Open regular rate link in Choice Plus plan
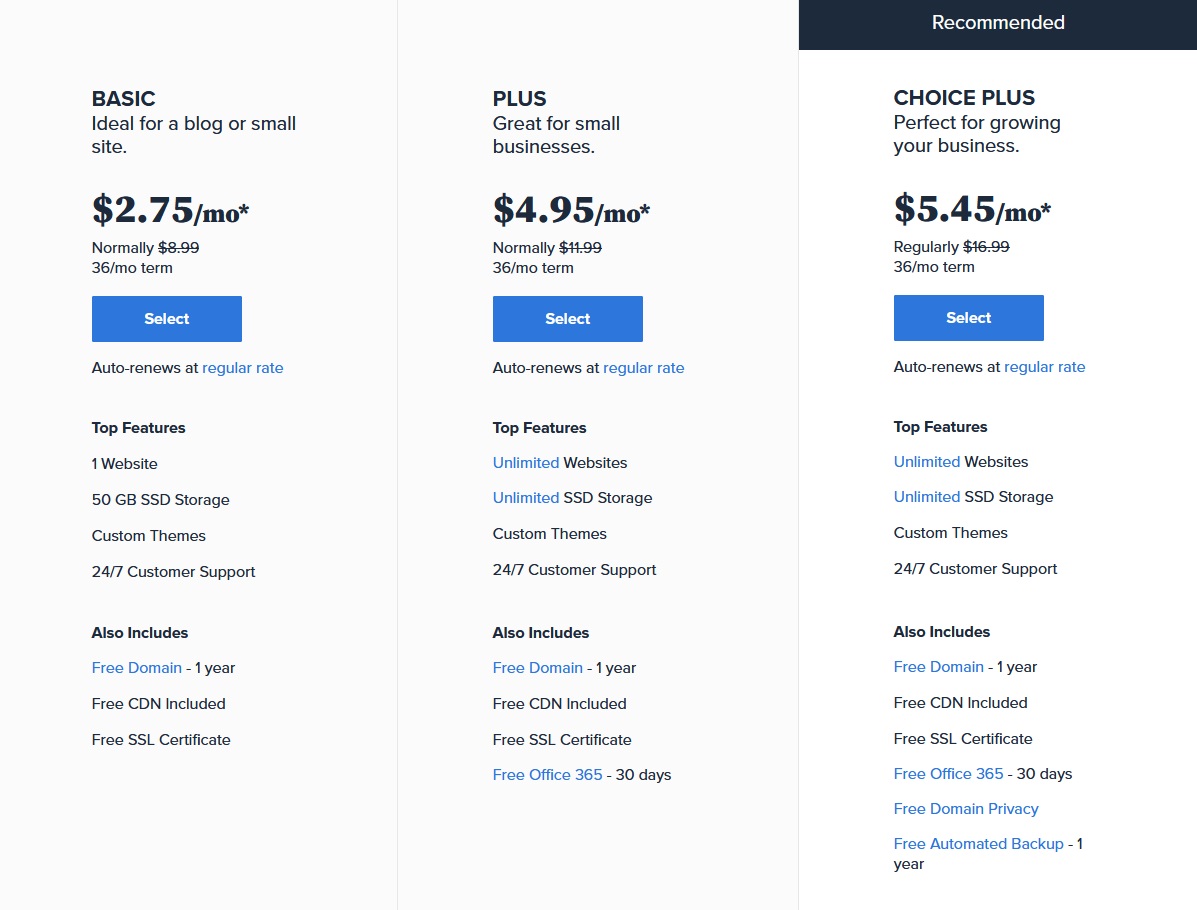Viewport: 1197px width, 910px height. [1044, 367]
